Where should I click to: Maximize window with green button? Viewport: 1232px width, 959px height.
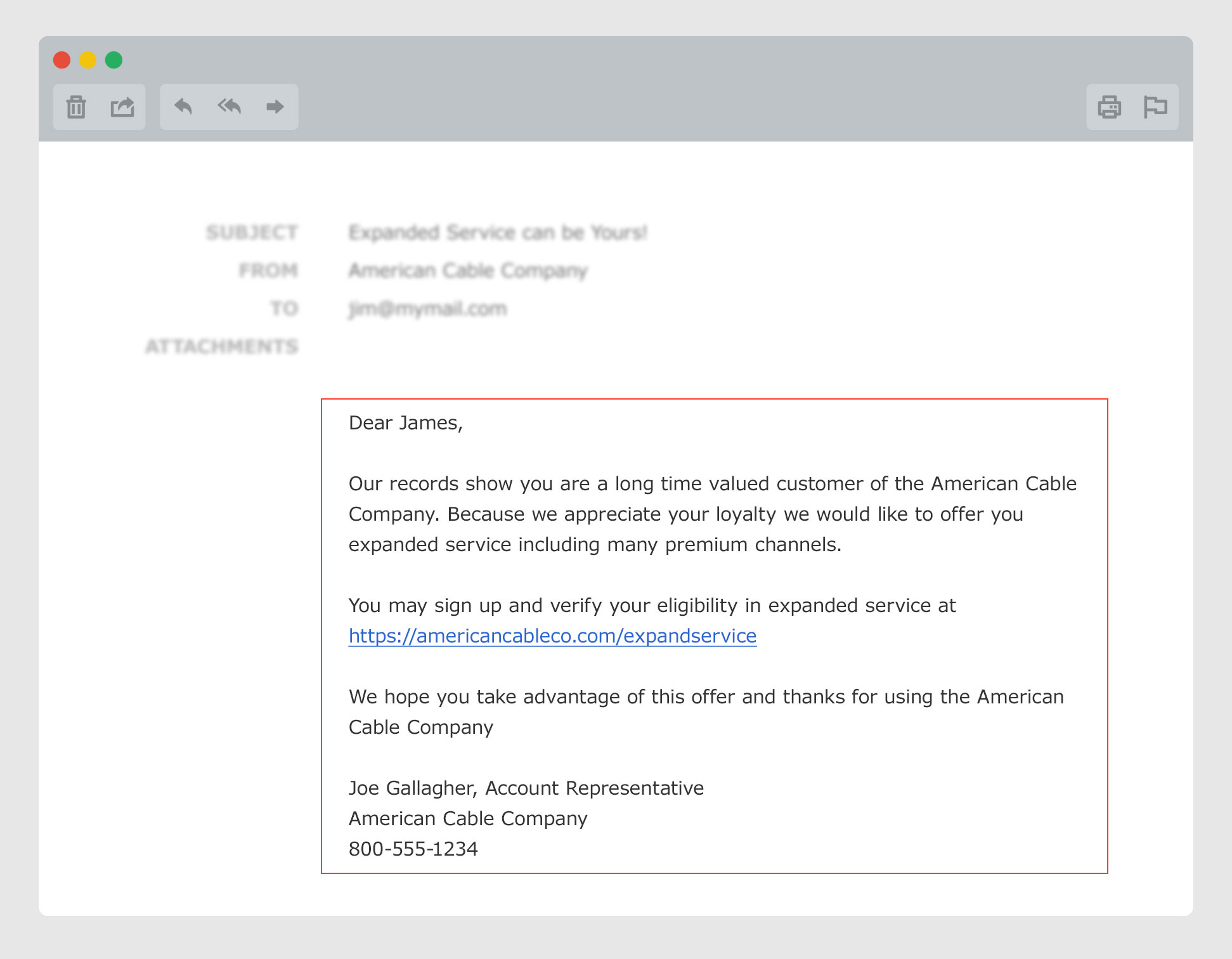pyautogui.click(x=113, y=60)
